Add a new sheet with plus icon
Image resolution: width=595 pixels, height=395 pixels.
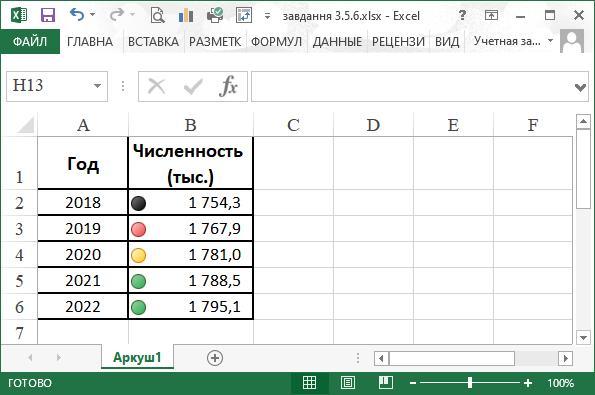pyautogui.click(x=215, y=358)
